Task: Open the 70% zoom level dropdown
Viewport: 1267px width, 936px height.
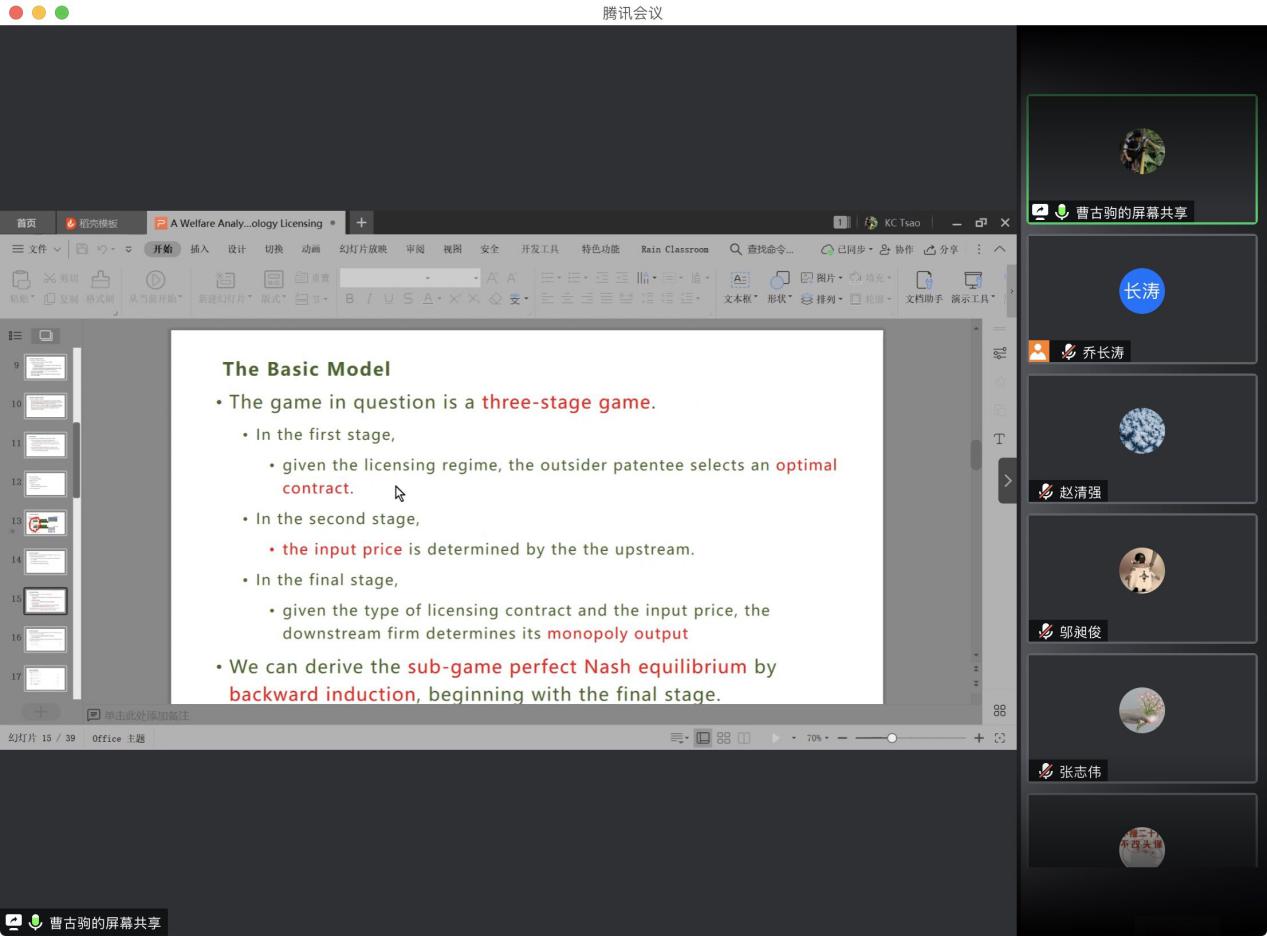Action: pos(817,738)
